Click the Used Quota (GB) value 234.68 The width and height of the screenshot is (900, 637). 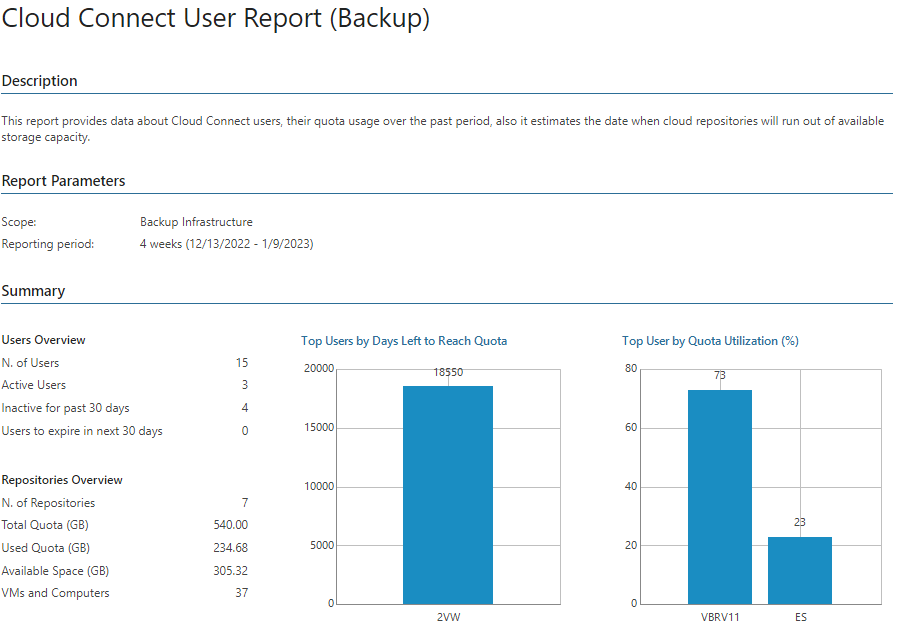point(231,547)
